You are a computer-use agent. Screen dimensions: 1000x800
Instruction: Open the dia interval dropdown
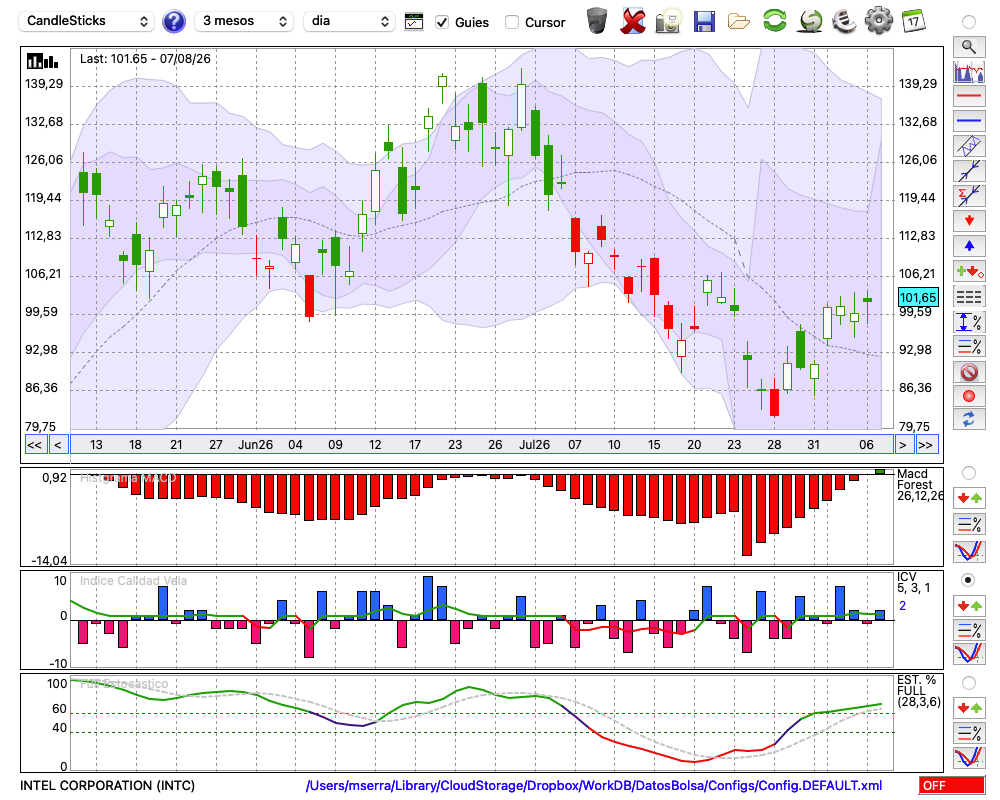click(349, 21)
